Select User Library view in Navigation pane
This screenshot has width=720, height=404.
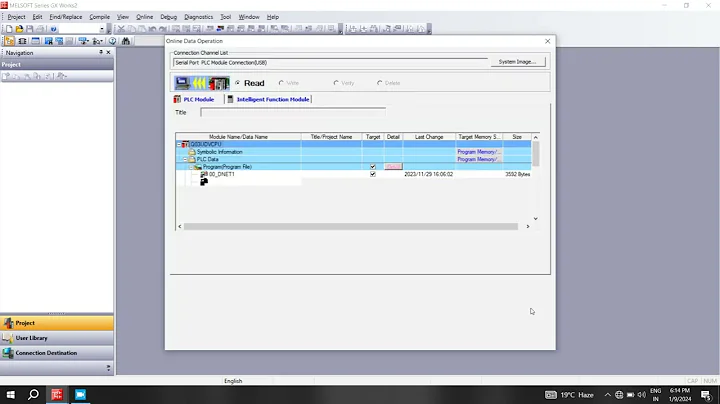(x=57, y=338)
